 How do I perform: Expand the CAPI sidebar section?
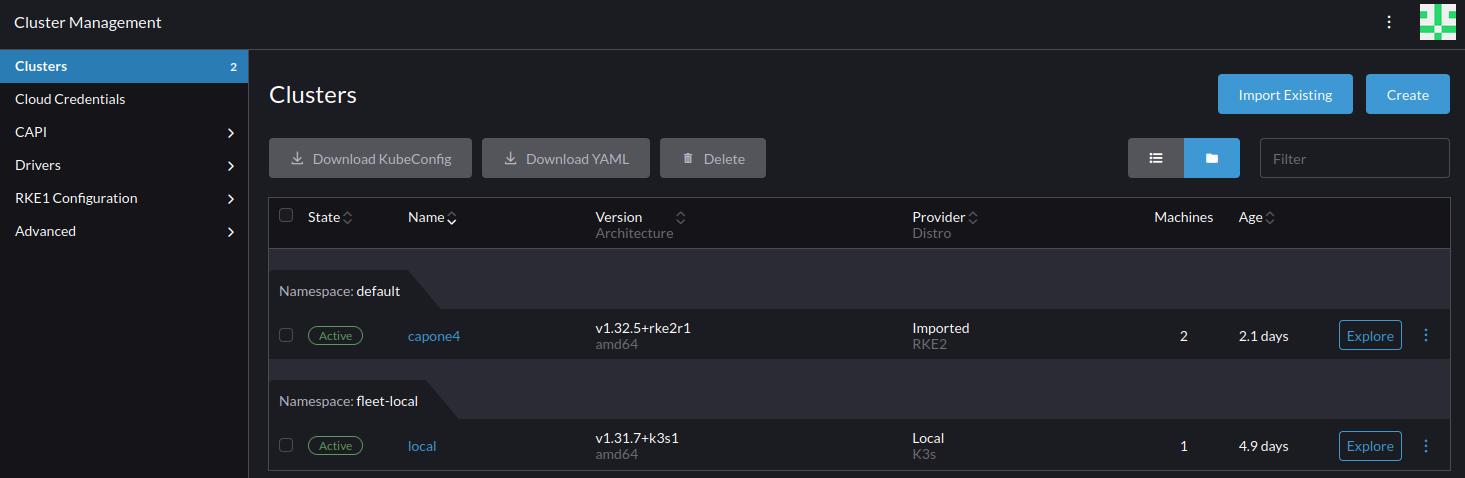pyautogui.click(x=124, y=132)
